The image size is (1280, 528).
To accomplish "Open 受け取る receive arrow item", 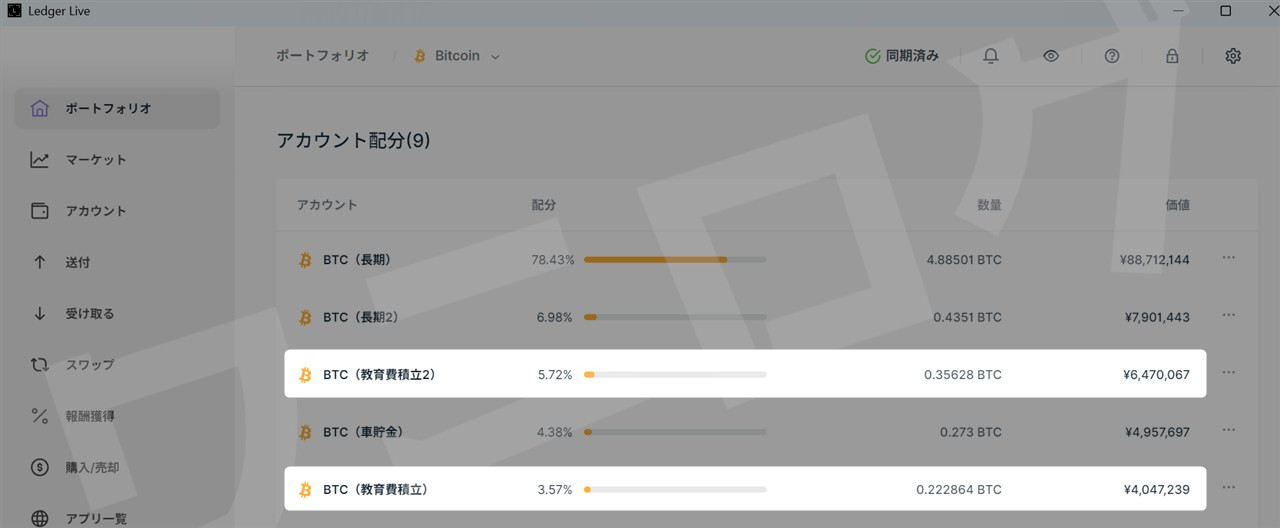I will [89, 314].
